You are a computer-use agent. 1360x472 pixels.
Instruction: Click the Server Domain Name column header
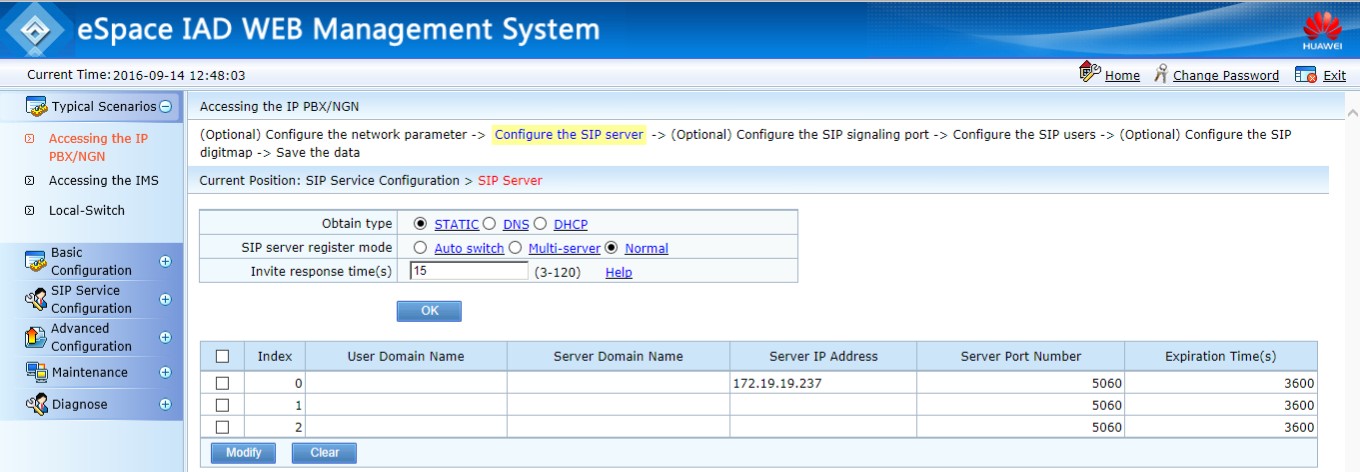618,356
